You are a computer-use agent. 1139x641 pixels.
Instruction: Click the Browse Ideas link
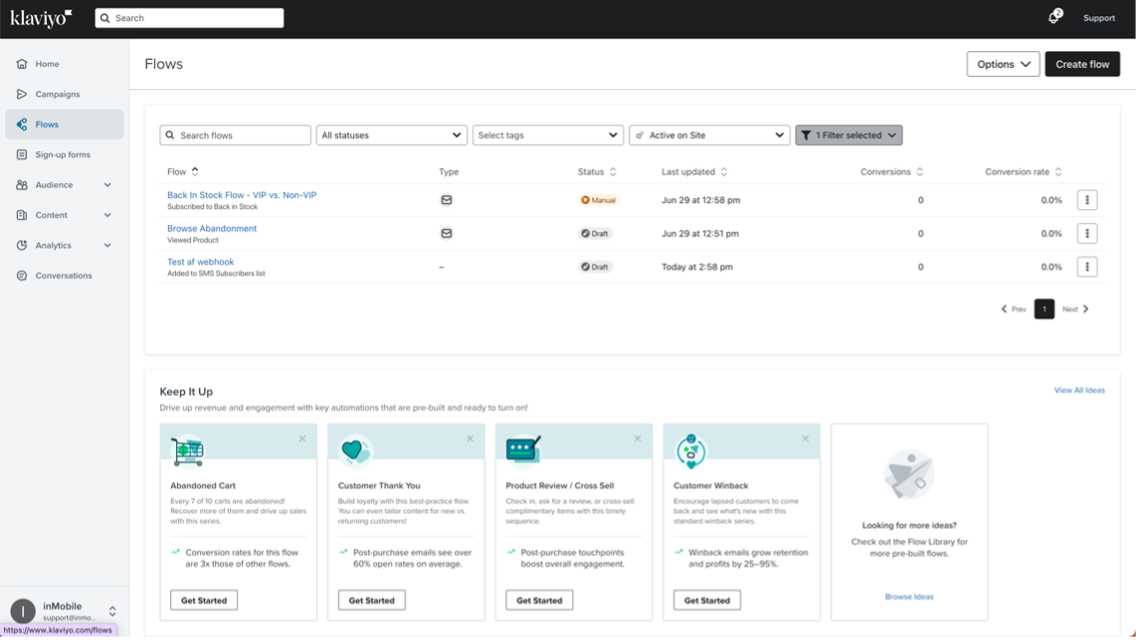909,597
